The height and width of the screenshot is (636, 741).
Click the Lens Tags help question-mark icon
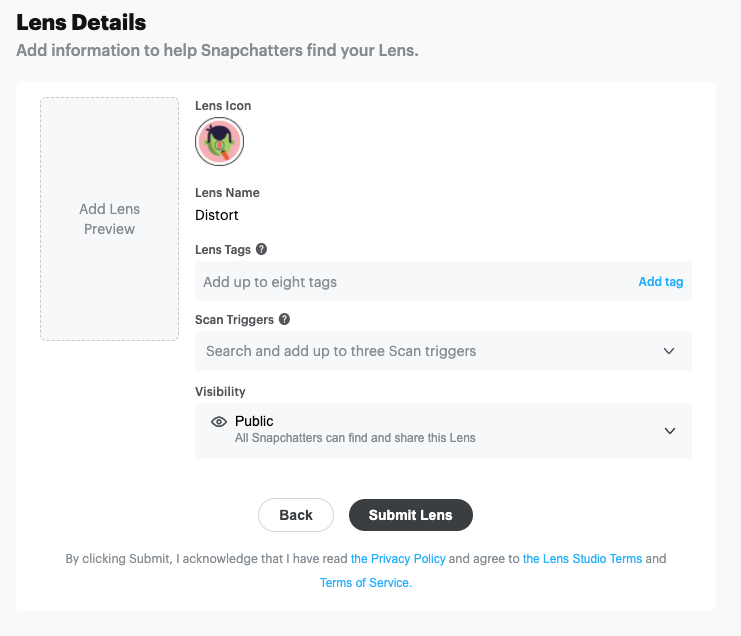pos(262,249)
